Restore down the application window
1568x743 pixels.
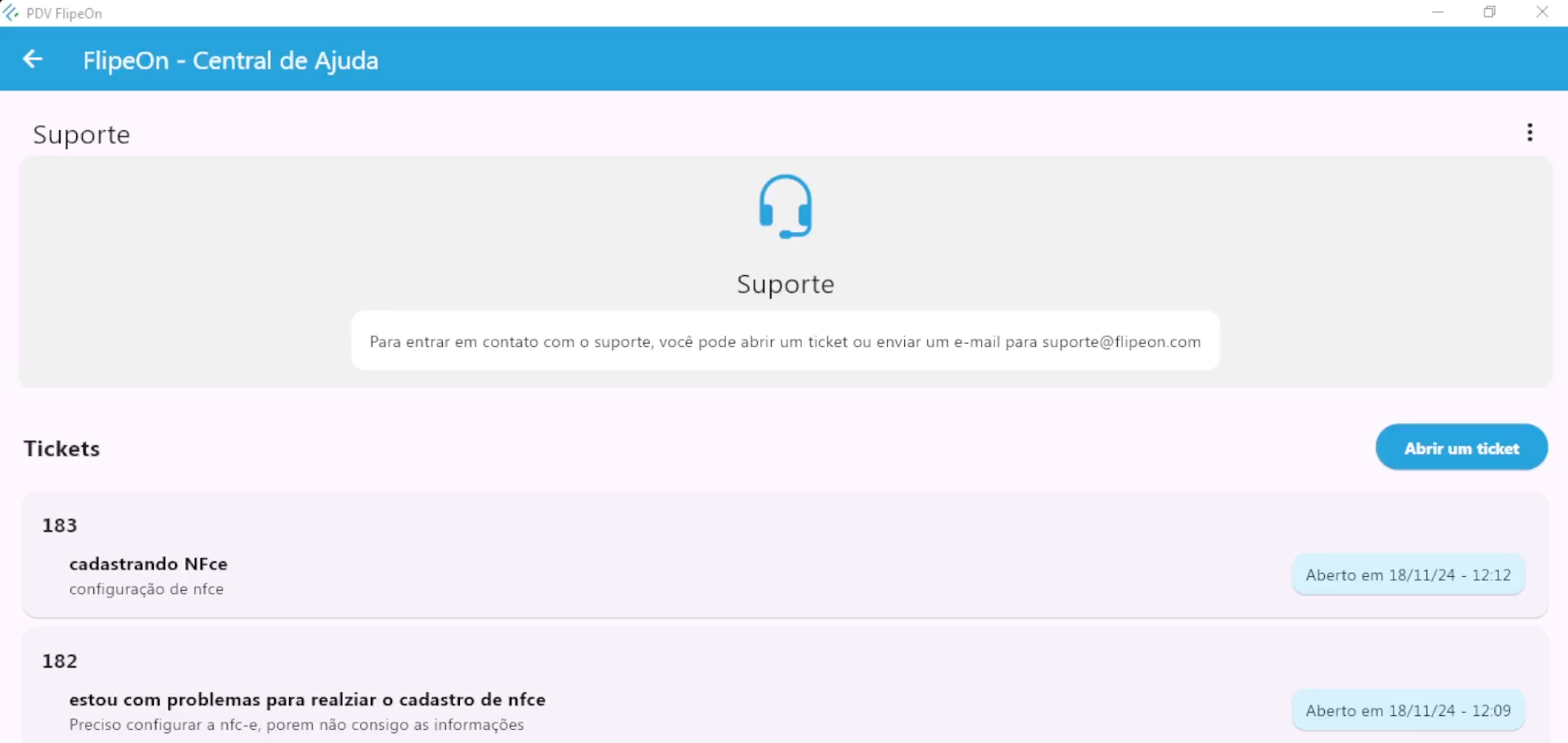click(x=1489, y=12)
